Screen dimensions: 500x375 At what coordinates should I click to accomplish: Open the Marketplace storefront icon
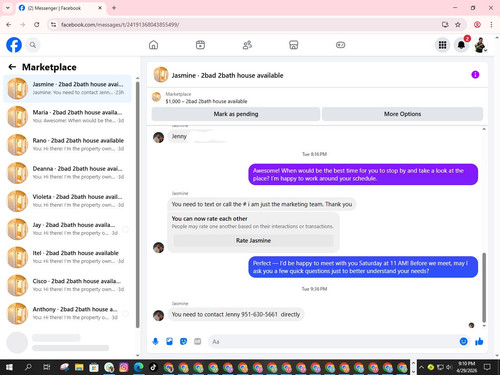click(x=294, y=45)
